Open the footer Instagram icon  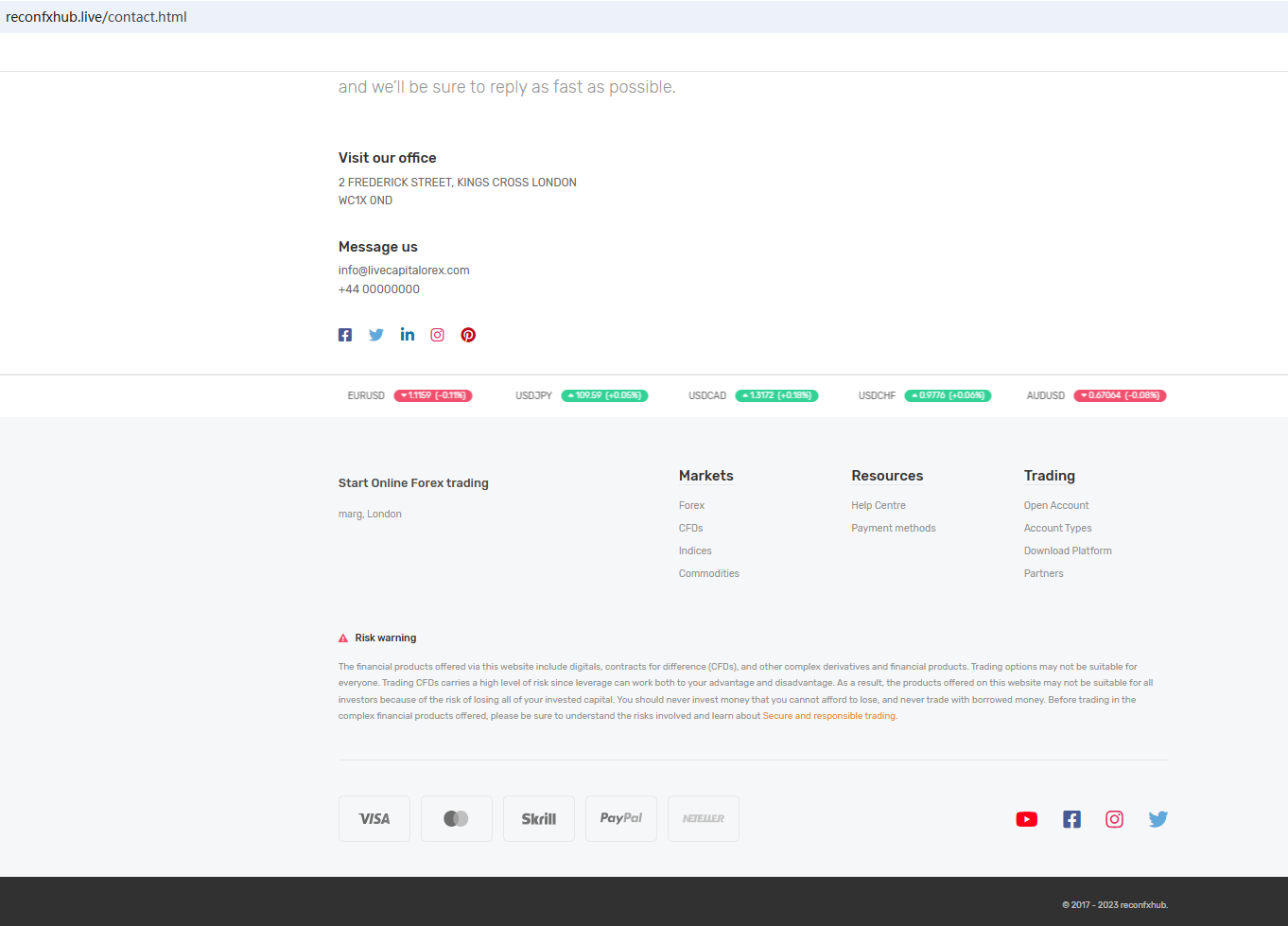(1114, 819)
